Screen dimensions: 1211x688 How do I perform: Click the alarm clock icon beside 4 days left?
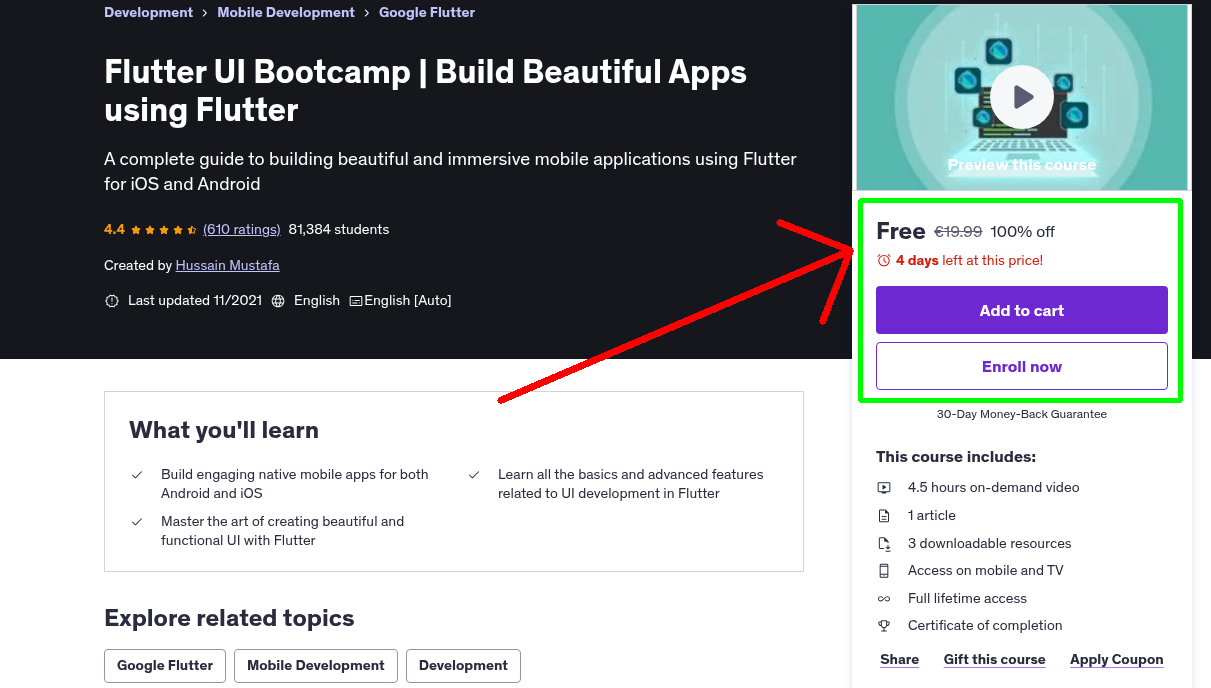click(x=883, y=260)
